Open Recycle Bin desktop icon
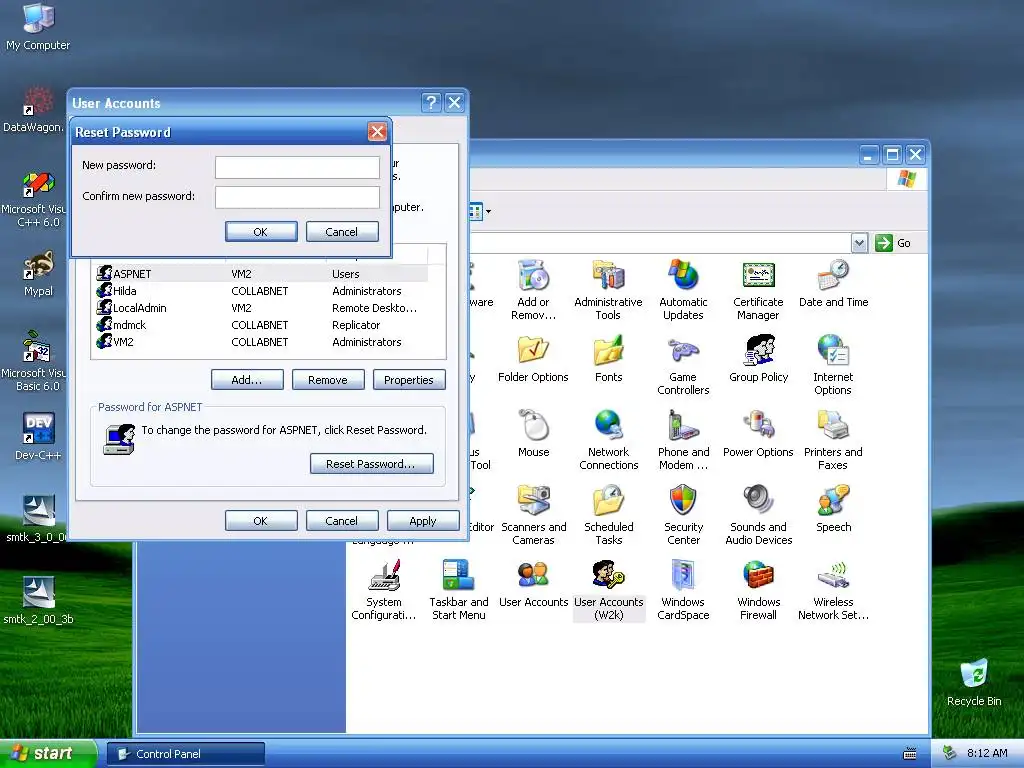Screen dimensions: 1024x768 coord(974,682)
